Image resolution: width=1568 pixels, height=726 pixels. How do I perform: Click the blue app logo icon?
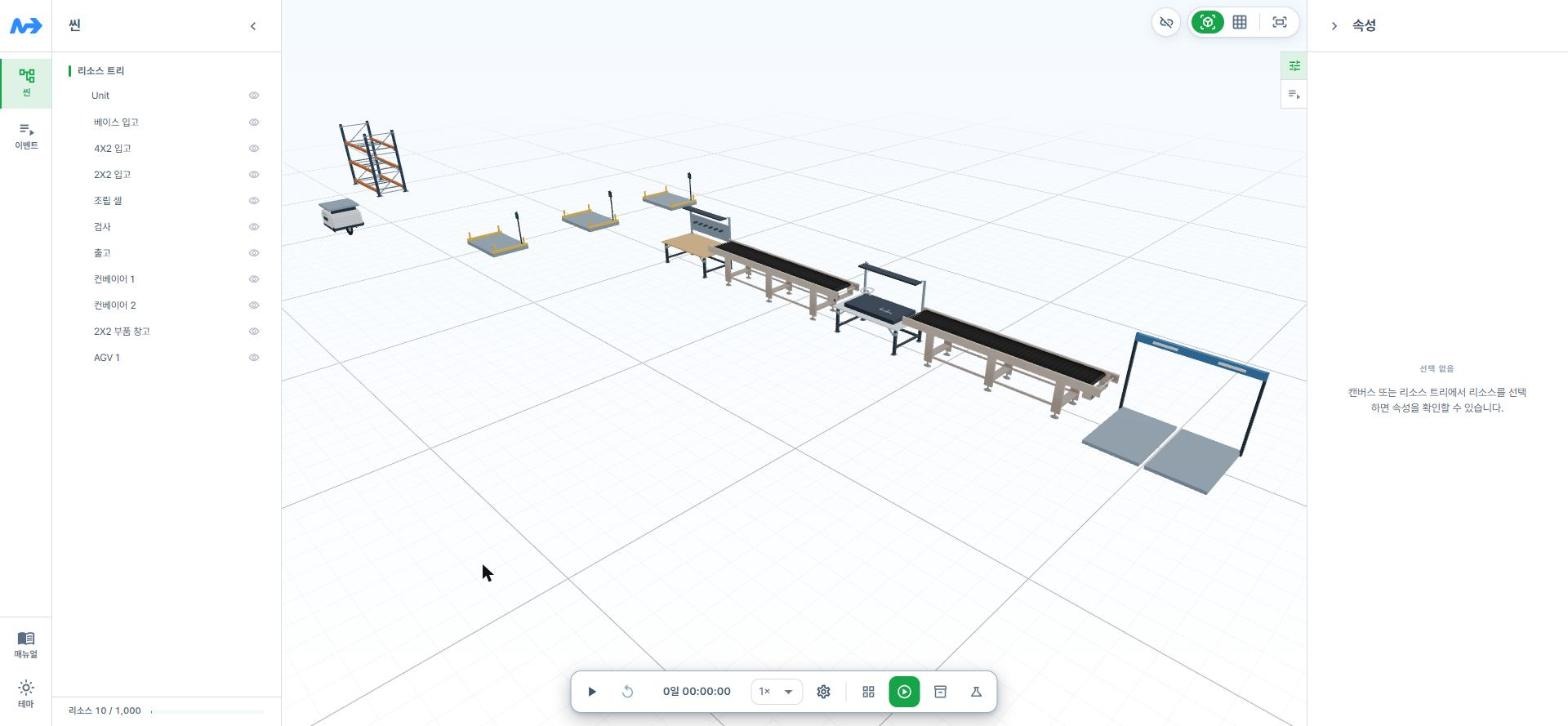(26, 26)
